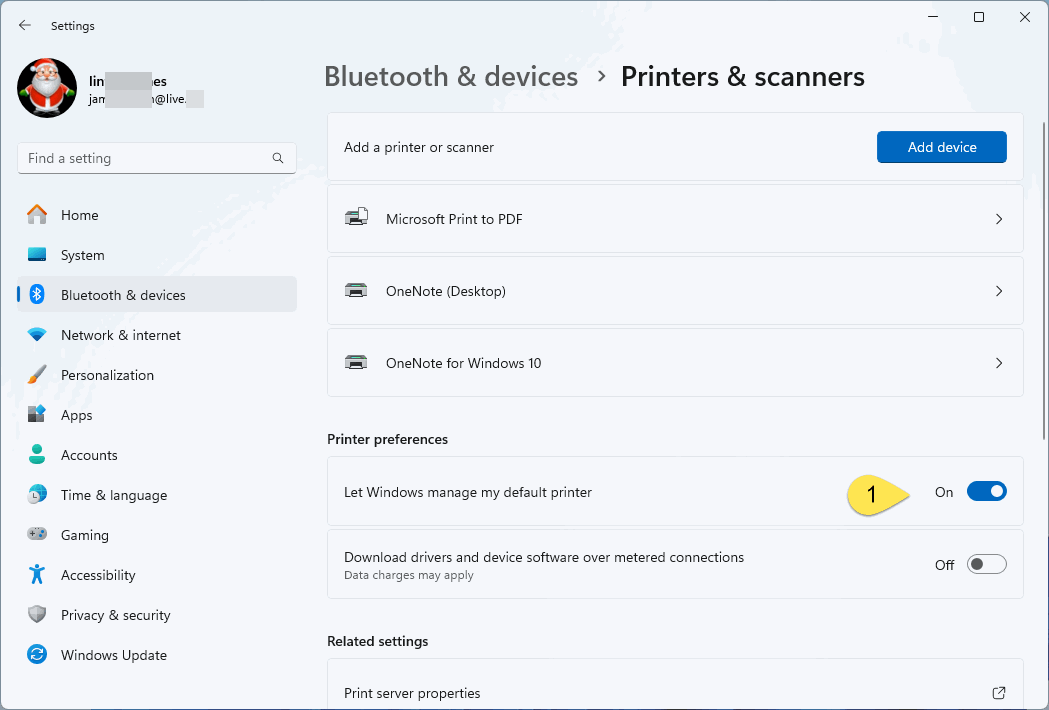Open Network & internet settings
This screenshot has width=1049, height=710.
coord(157,335)
